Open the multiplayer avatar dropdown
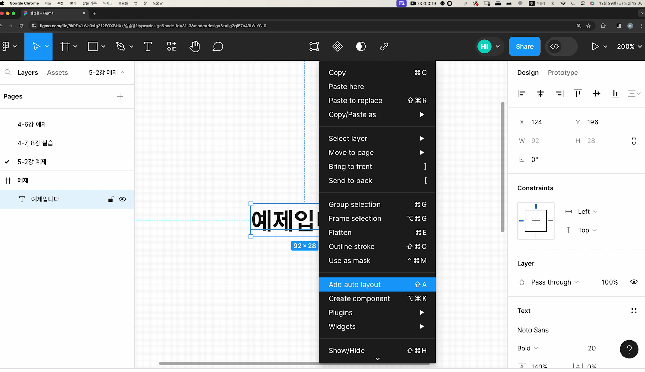The width and height of the screenshot is (645, 372). click(498, 46)
